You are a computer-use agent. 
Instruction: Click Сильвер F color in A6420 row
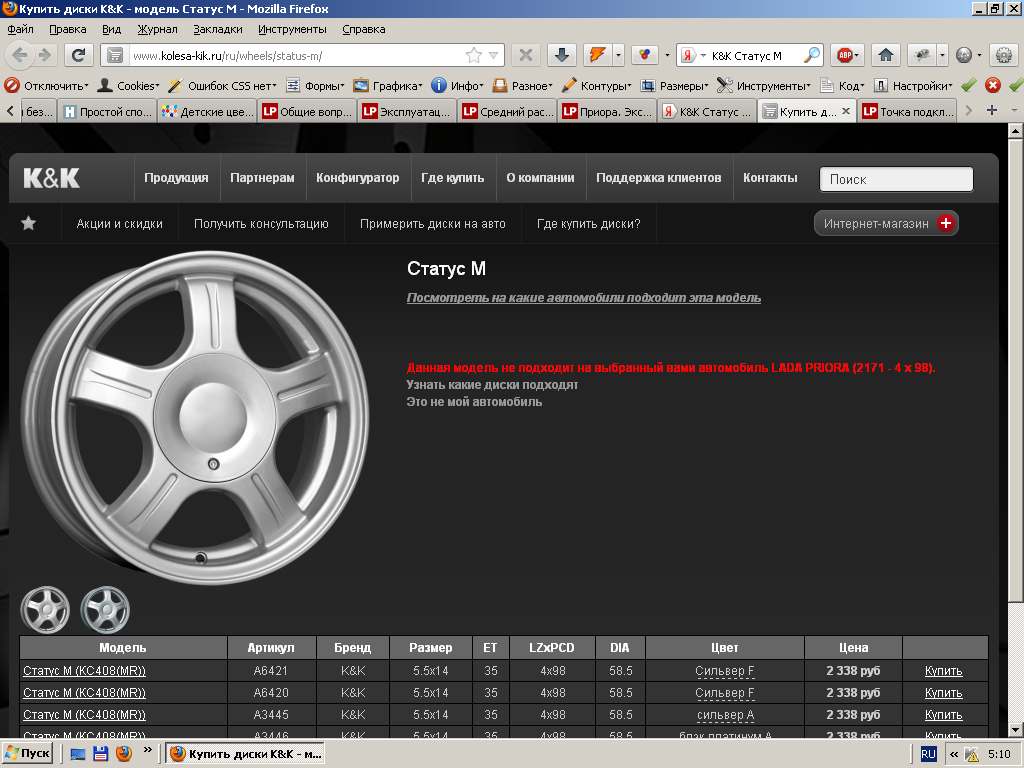[x=724, y=692]
